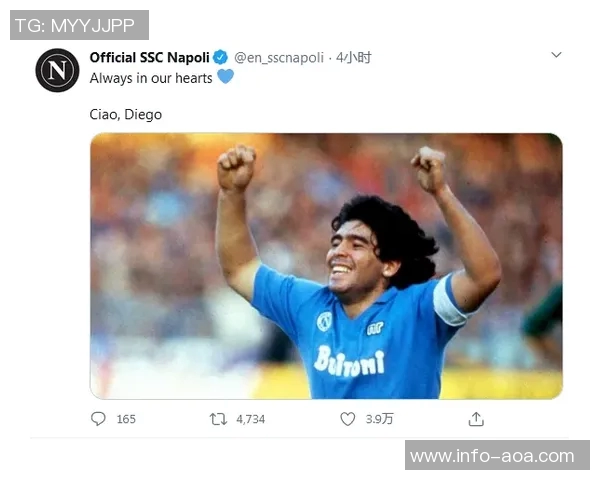Click the TG: MYYJJPP watermark label

(x=79, y=25)
